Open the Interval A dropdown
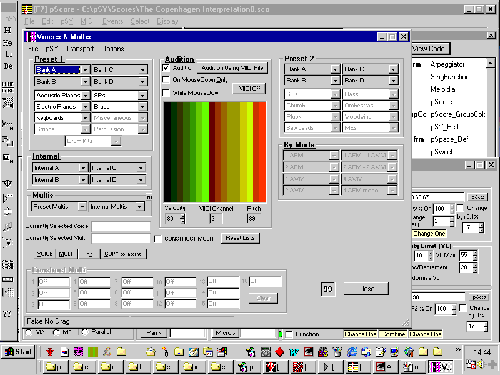Viewport: 500px width, 375px height. pos(83,168)
